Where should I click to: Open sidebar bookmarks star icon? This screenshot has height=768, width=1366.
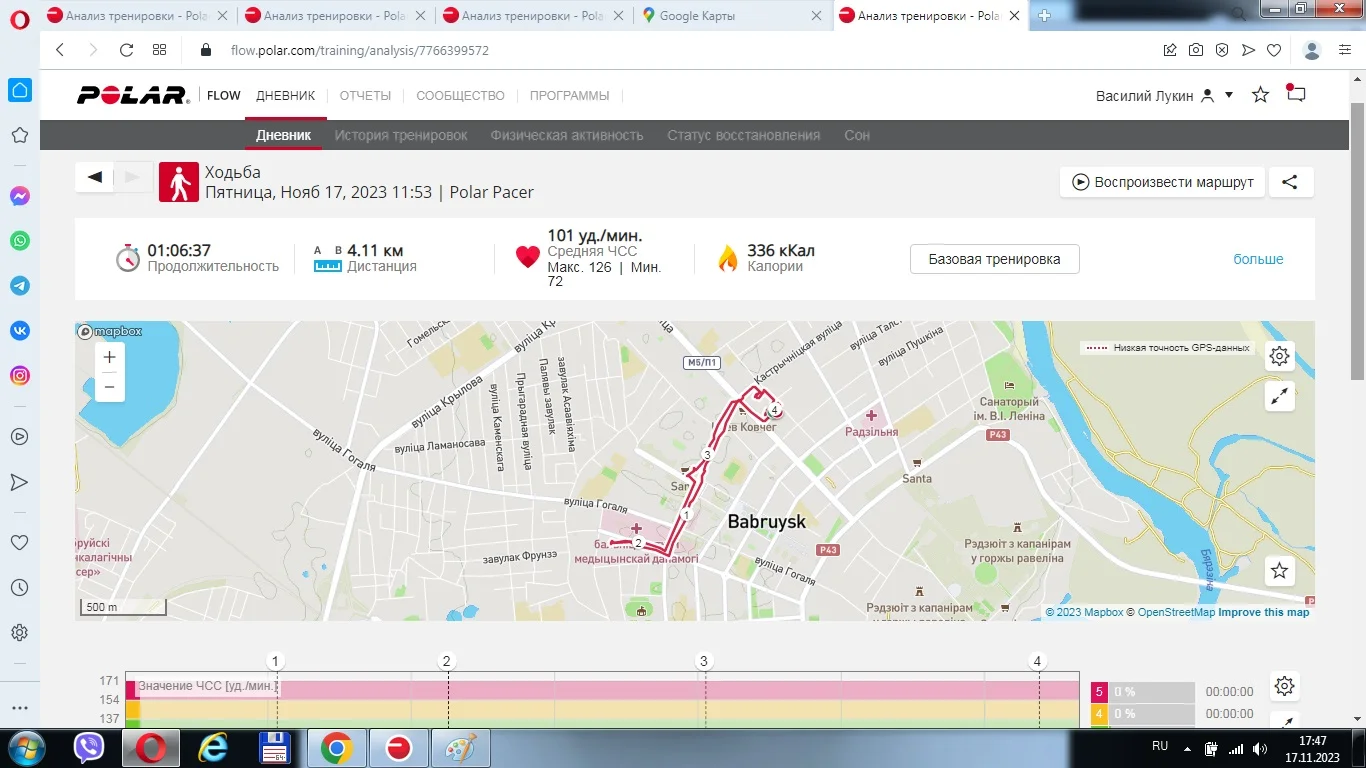point(19,135)
